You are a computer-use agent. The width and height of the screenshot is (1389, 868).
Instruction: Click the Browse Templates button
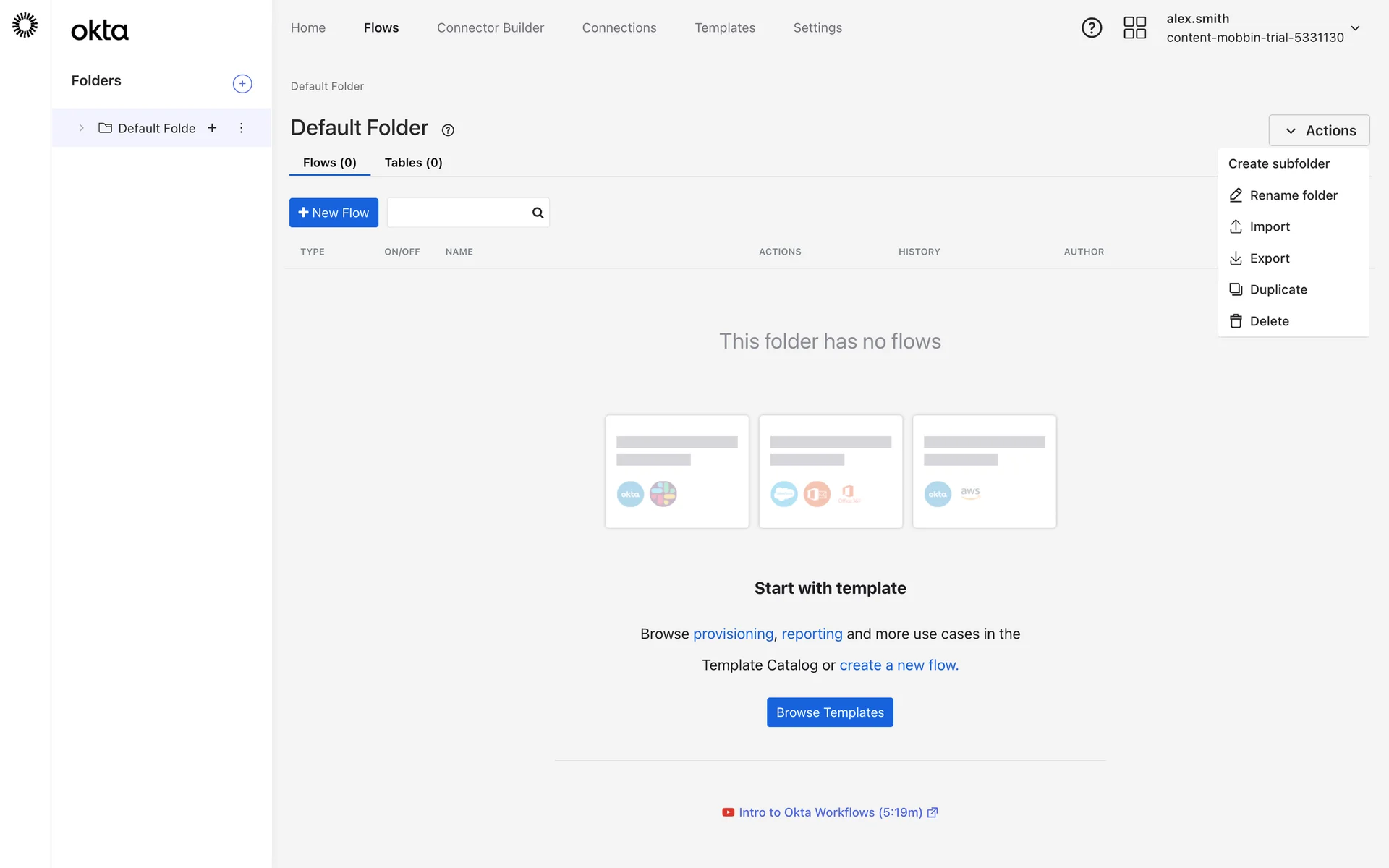830,712
